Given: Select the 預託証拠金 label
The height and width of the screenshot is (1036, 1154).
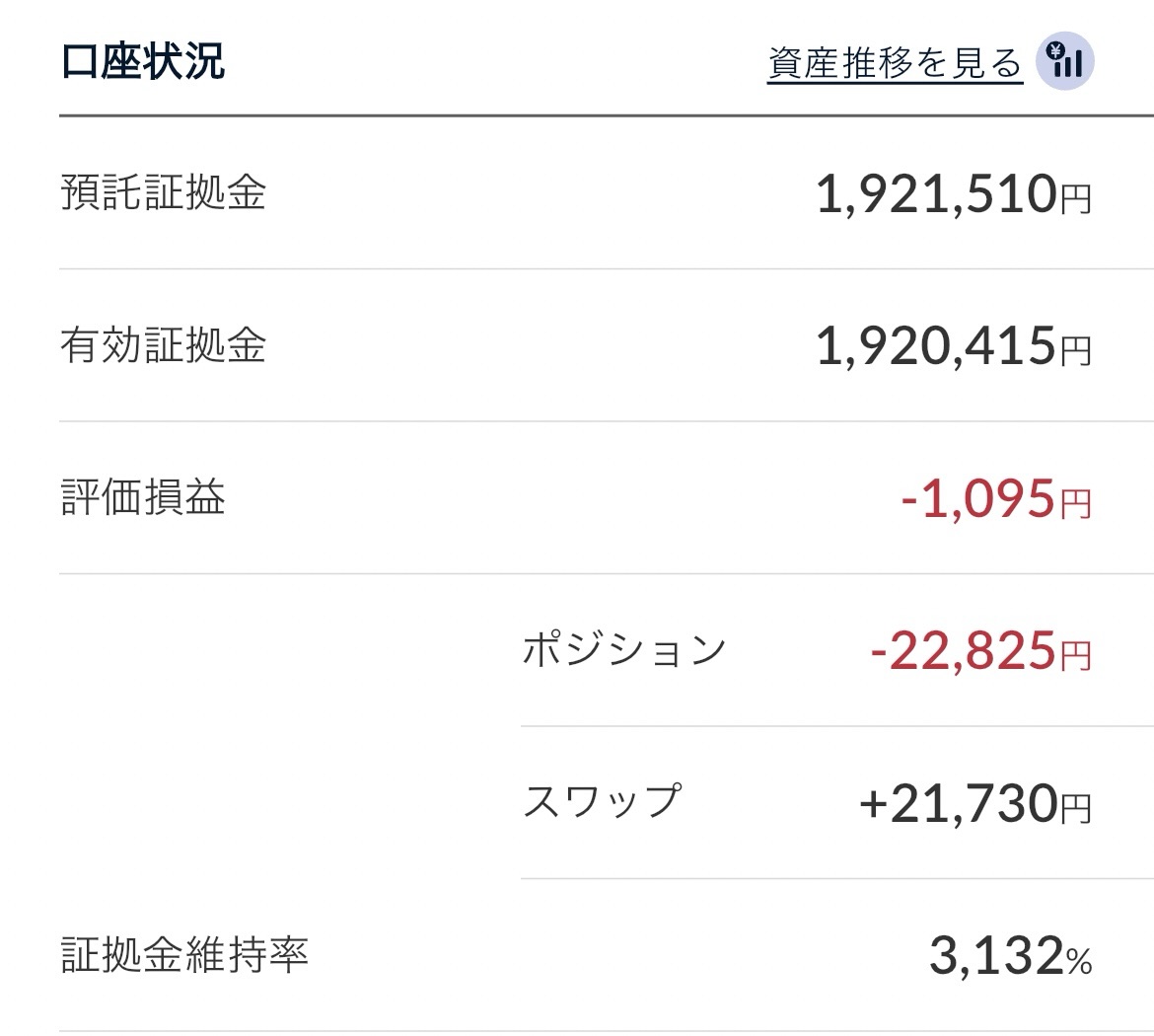Looking at the screenshot, I should 164,192.
